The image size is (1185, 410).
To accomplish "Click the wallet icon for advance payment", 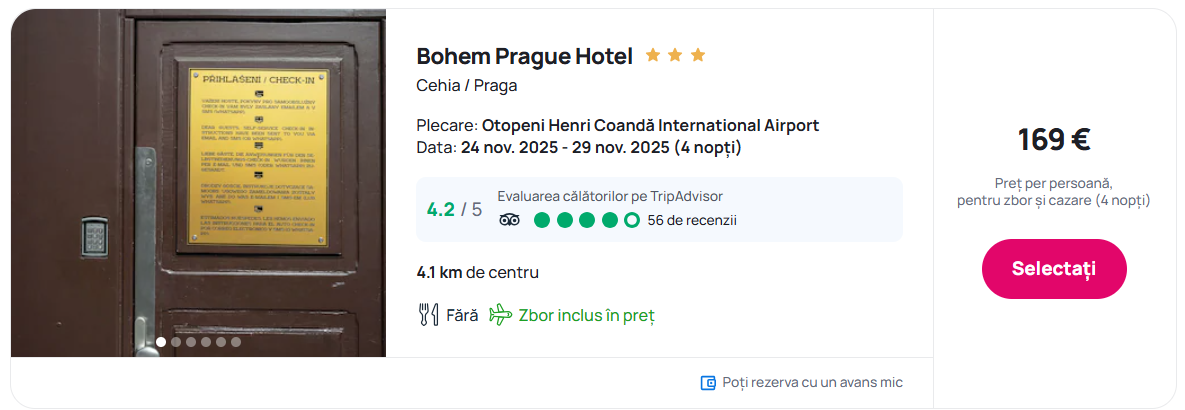I will coord(708,383).
